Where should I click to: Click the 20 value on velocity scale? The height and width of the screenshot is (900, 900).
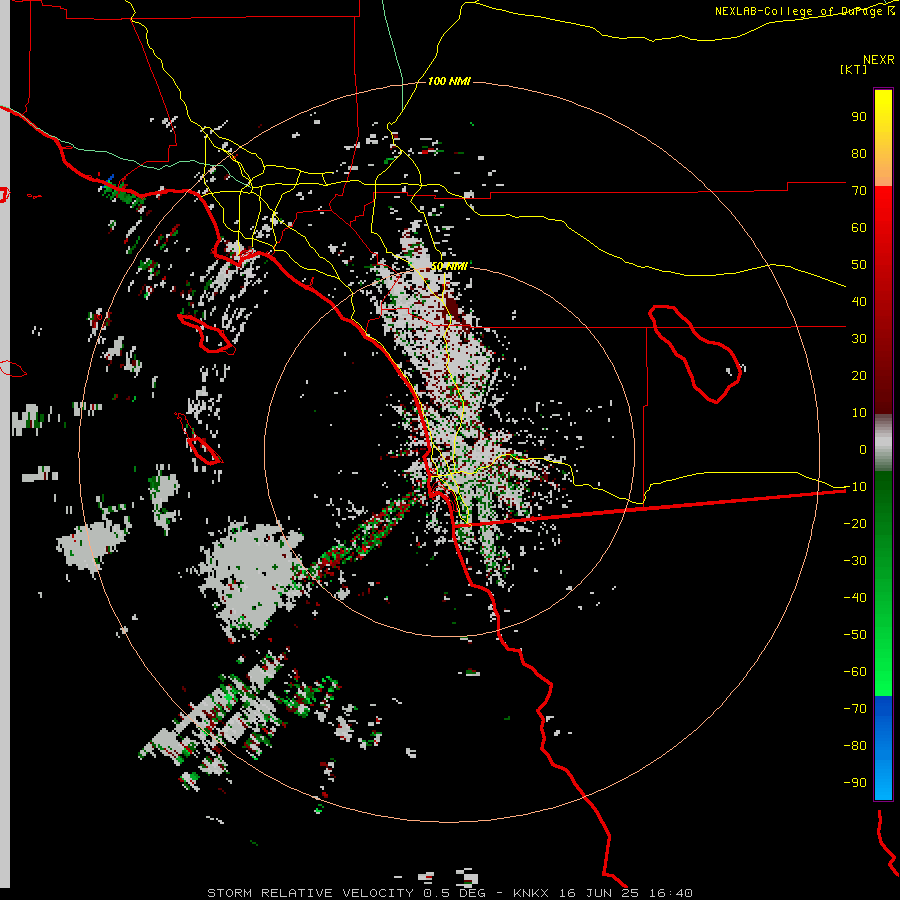[x=859, y=375]
